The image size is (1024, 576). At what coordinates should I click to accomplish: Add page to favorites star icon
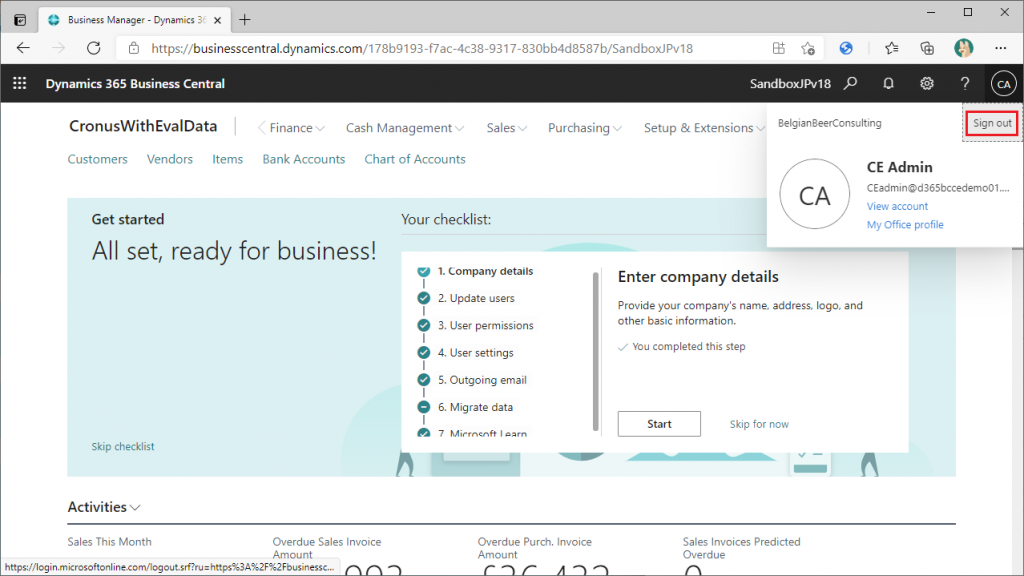(808, 48)
